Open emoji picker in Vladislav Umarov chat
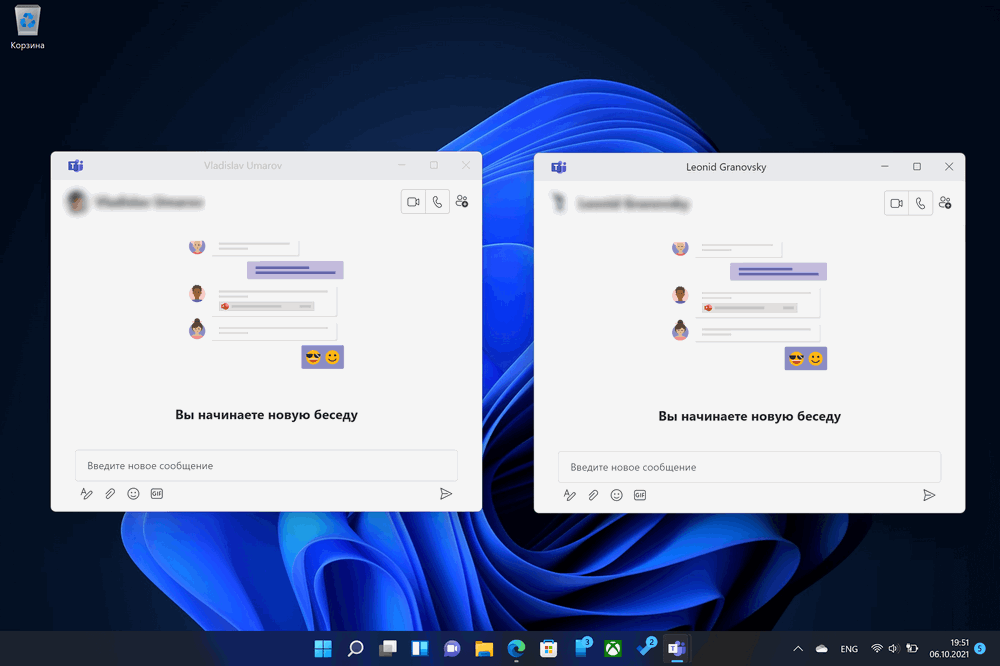The width and height of the screenshot is (1000, 666). pos(133,494)
